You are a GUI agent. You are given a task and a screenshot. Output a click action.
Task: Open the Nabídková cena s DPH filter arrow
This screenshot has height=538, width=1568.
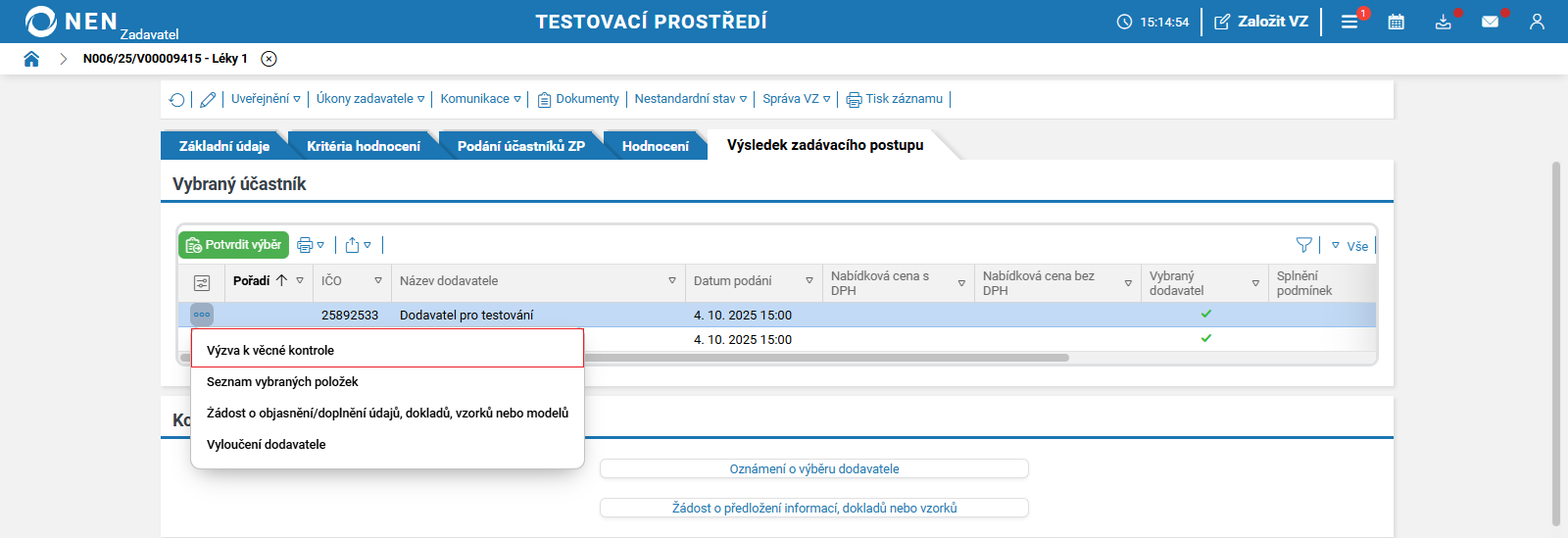[x=961, y=283]
